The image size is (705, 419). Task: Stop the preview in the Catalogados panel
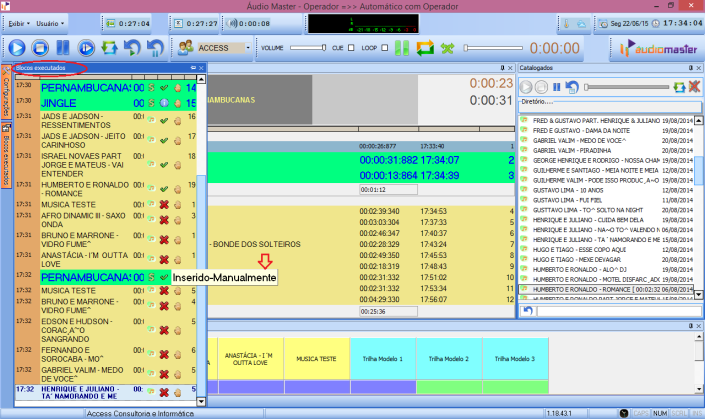[541, 87]
